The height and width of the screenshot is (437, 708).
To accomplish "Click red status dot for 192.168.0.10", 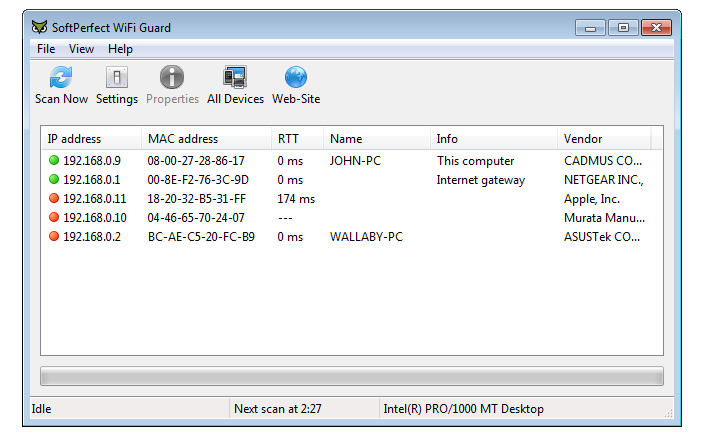I will point(54,217).
